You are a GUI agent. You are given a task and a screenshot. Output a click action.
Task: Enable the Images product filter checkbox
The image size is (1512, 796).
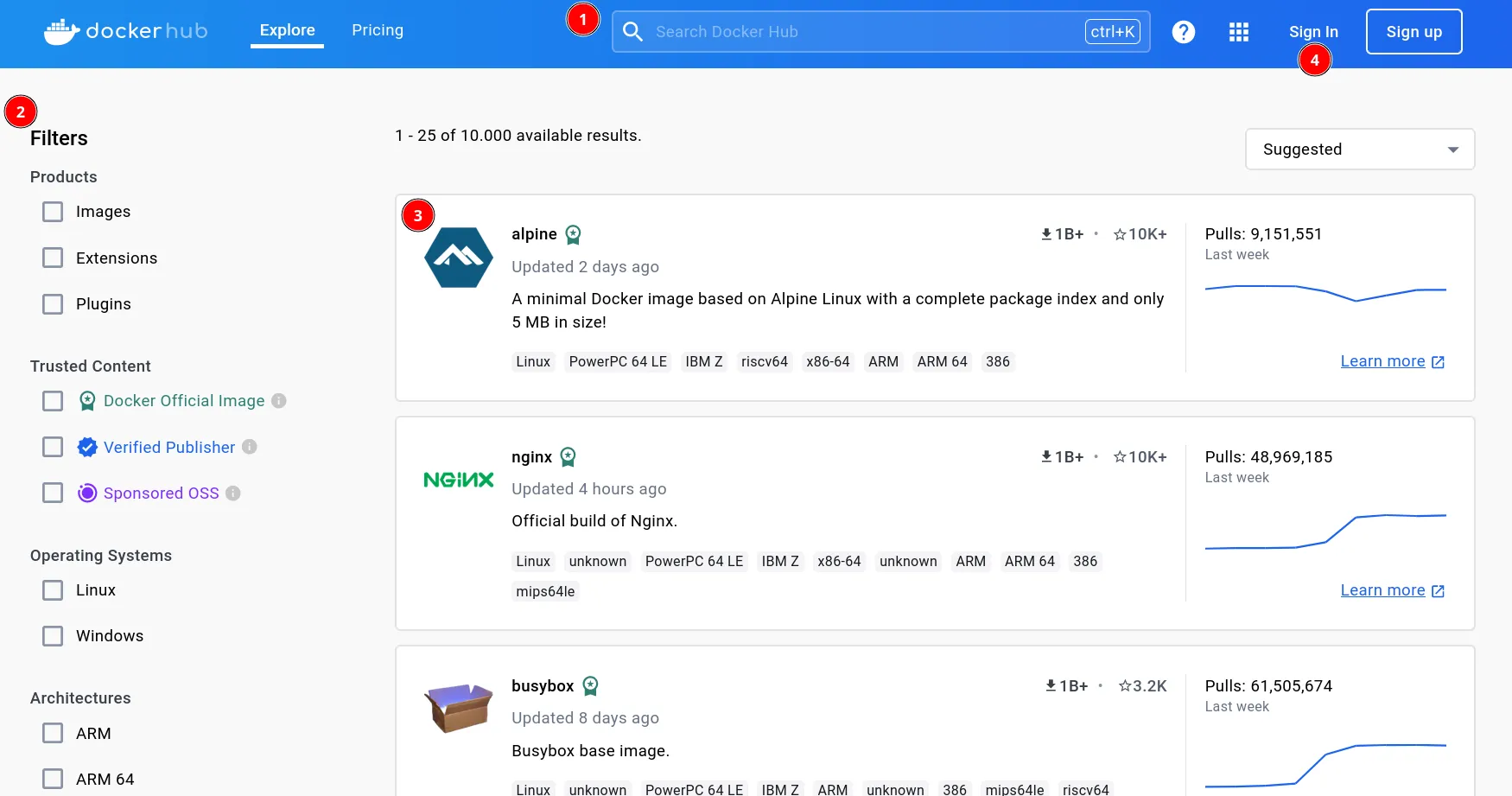(x=53, y=212)
